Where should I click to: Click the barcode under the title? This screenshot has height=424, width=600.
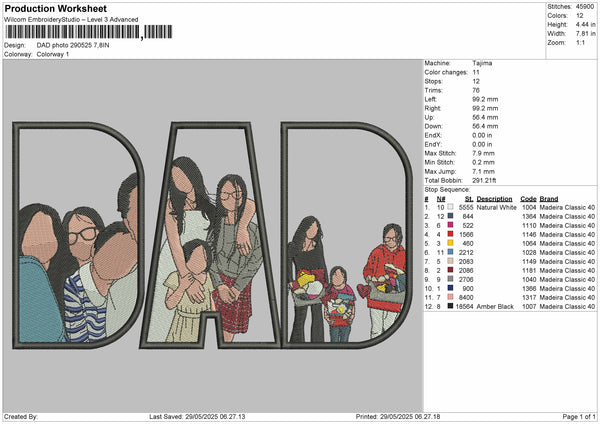[89, 32]
